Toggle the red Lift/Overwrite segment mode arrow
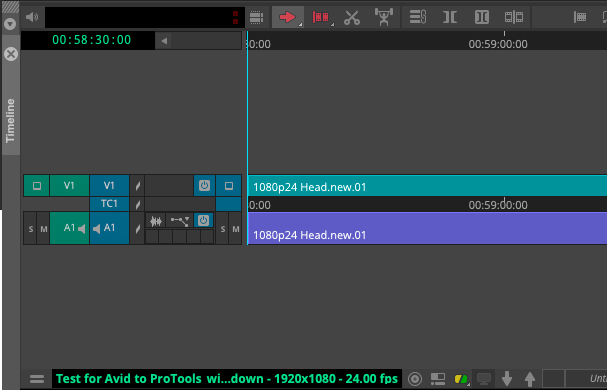Image resolution: width=607 pixels, height=390 pixels. (x=288, y=17)
